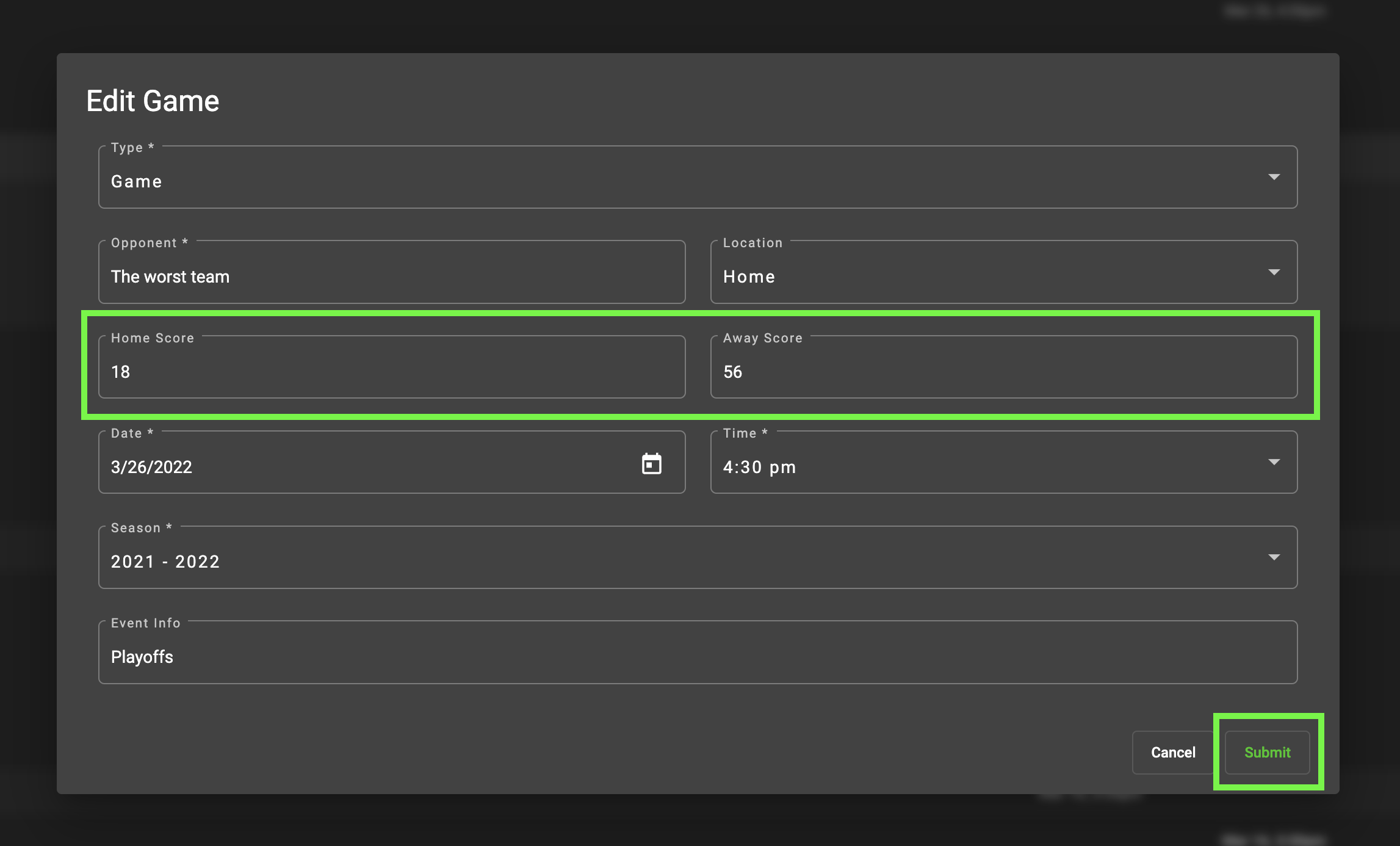The width and height of the screenshot is (1400, 846).
Task: Expand the Type dropdown arrow
Action: [x=1274, y=177]
